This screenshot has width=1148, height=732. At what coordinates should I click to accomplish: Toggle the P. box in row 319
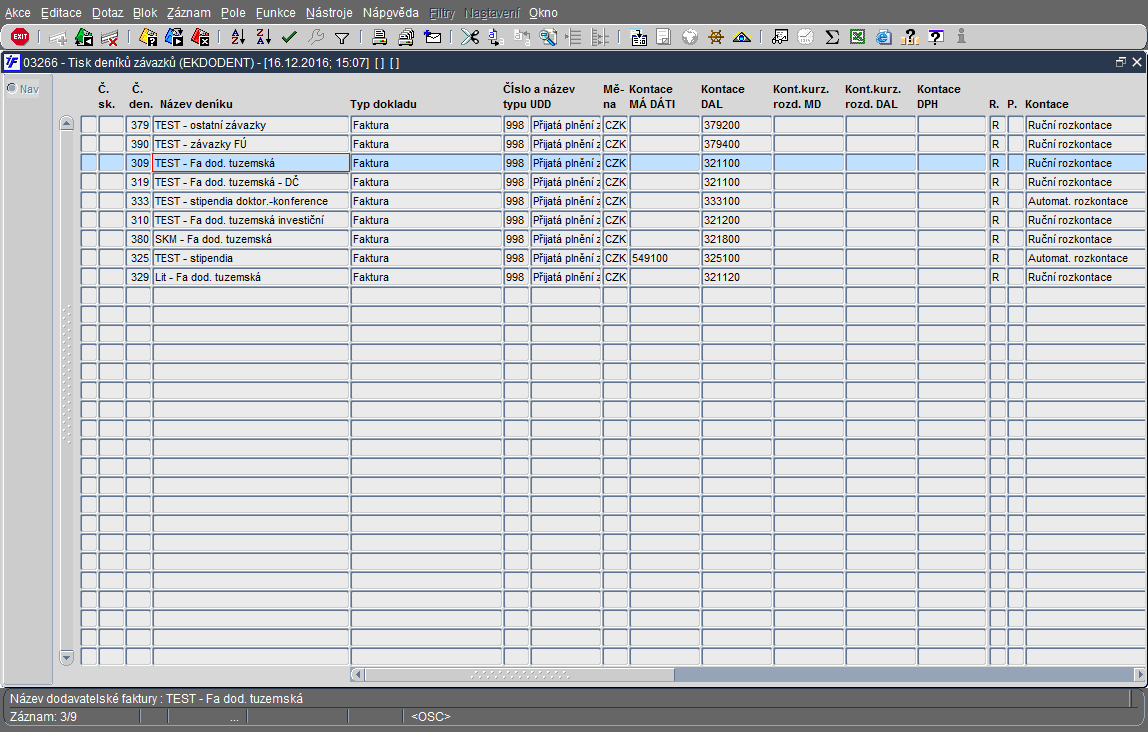tap(1015, 182)
